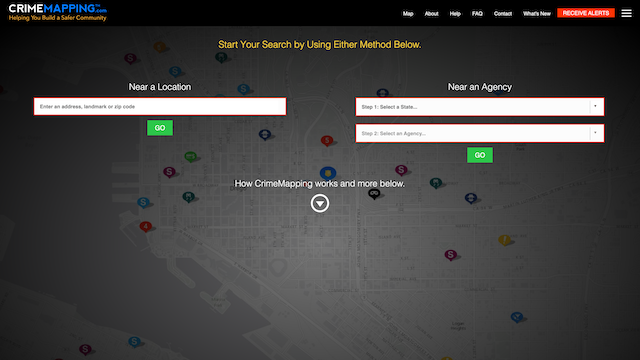The height and width of the screenshot is (360, 640).
Task: Click the black mask marker on the map
Action: point(374,193)
